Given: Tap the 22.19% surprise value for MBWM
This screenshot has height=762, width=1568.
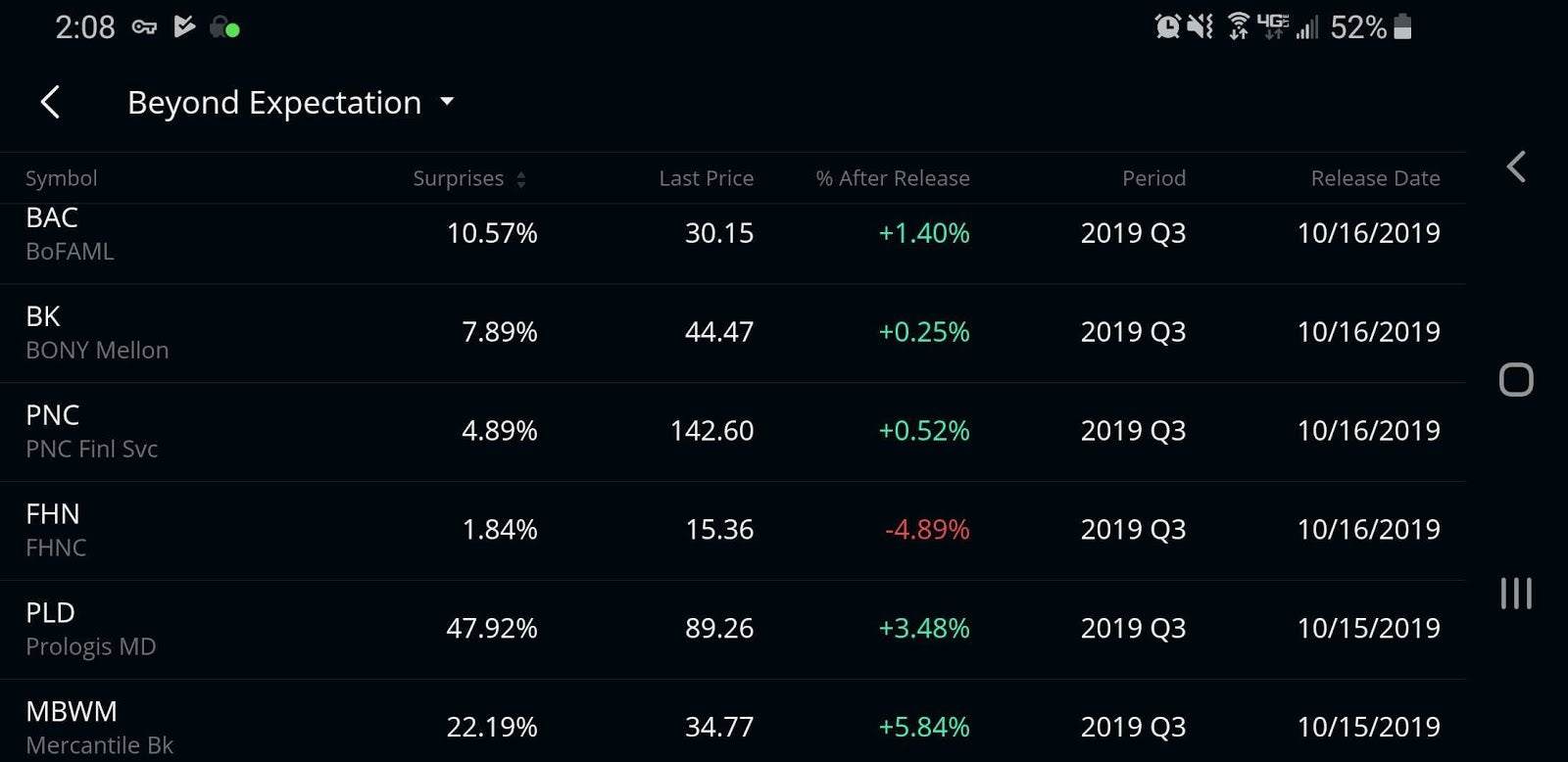Looking at the screenshot, I should pos(492,728).
